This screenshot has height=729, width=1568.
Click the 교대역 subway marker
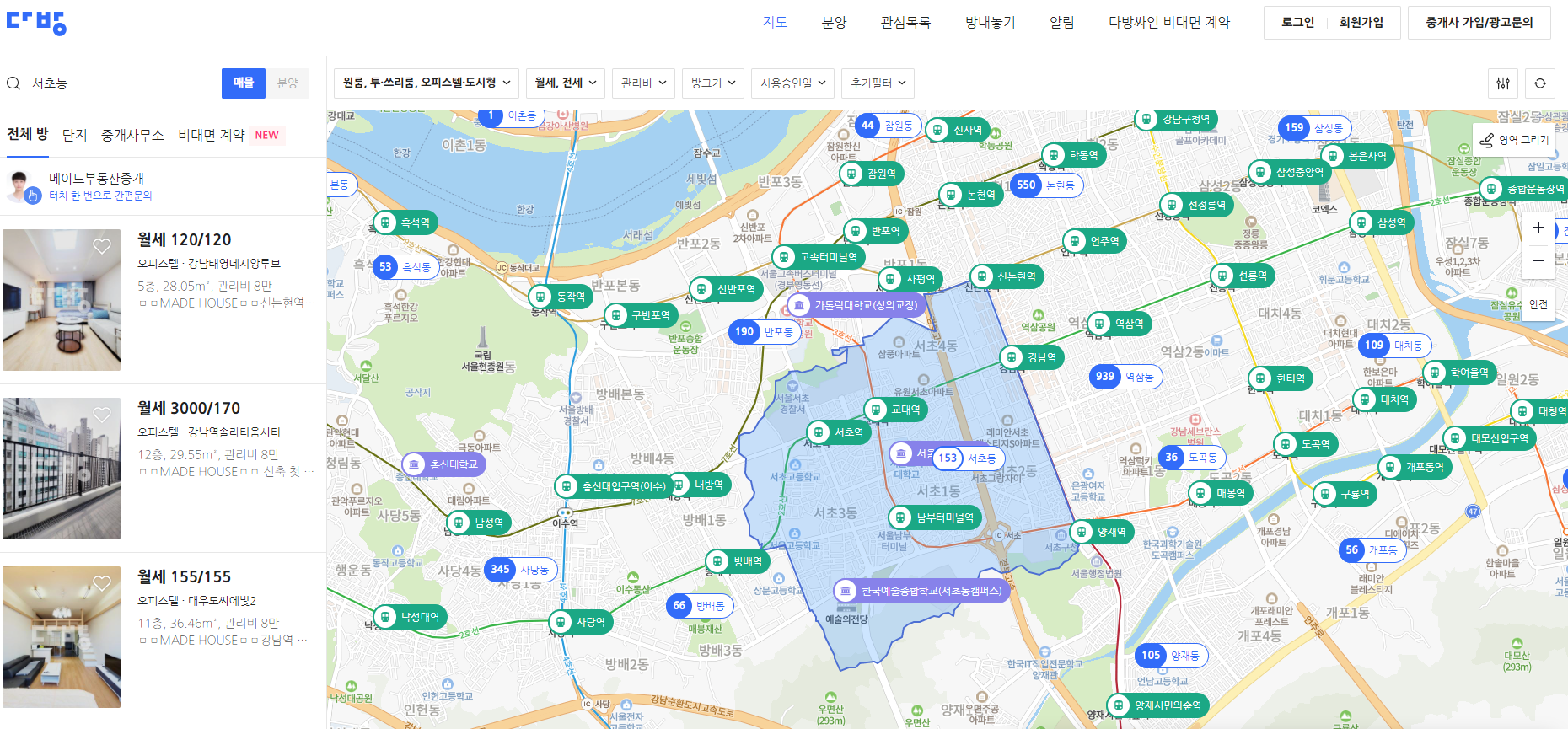point(896,410)
